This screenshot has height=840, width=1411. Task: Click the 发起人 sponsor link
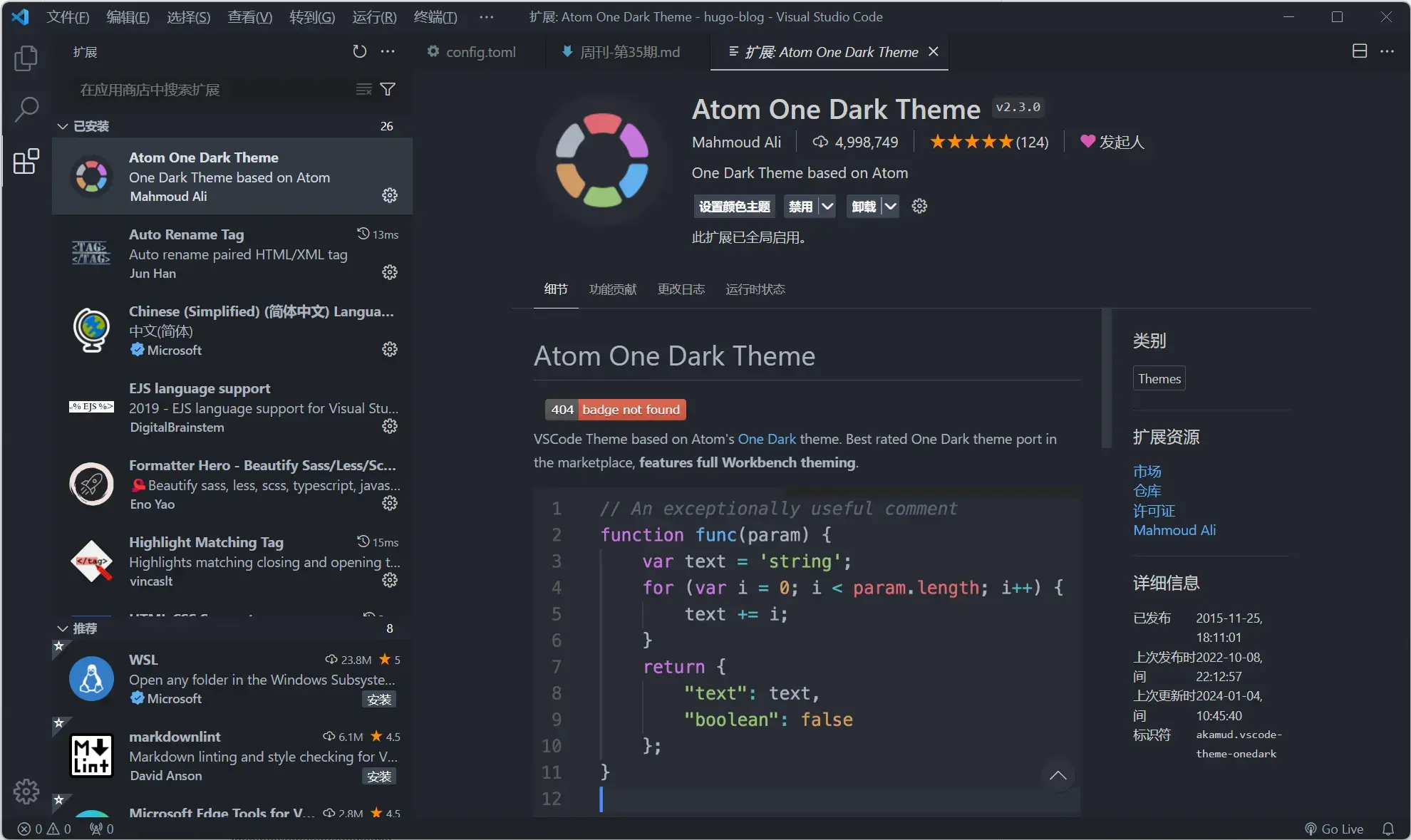[1112, 142]
